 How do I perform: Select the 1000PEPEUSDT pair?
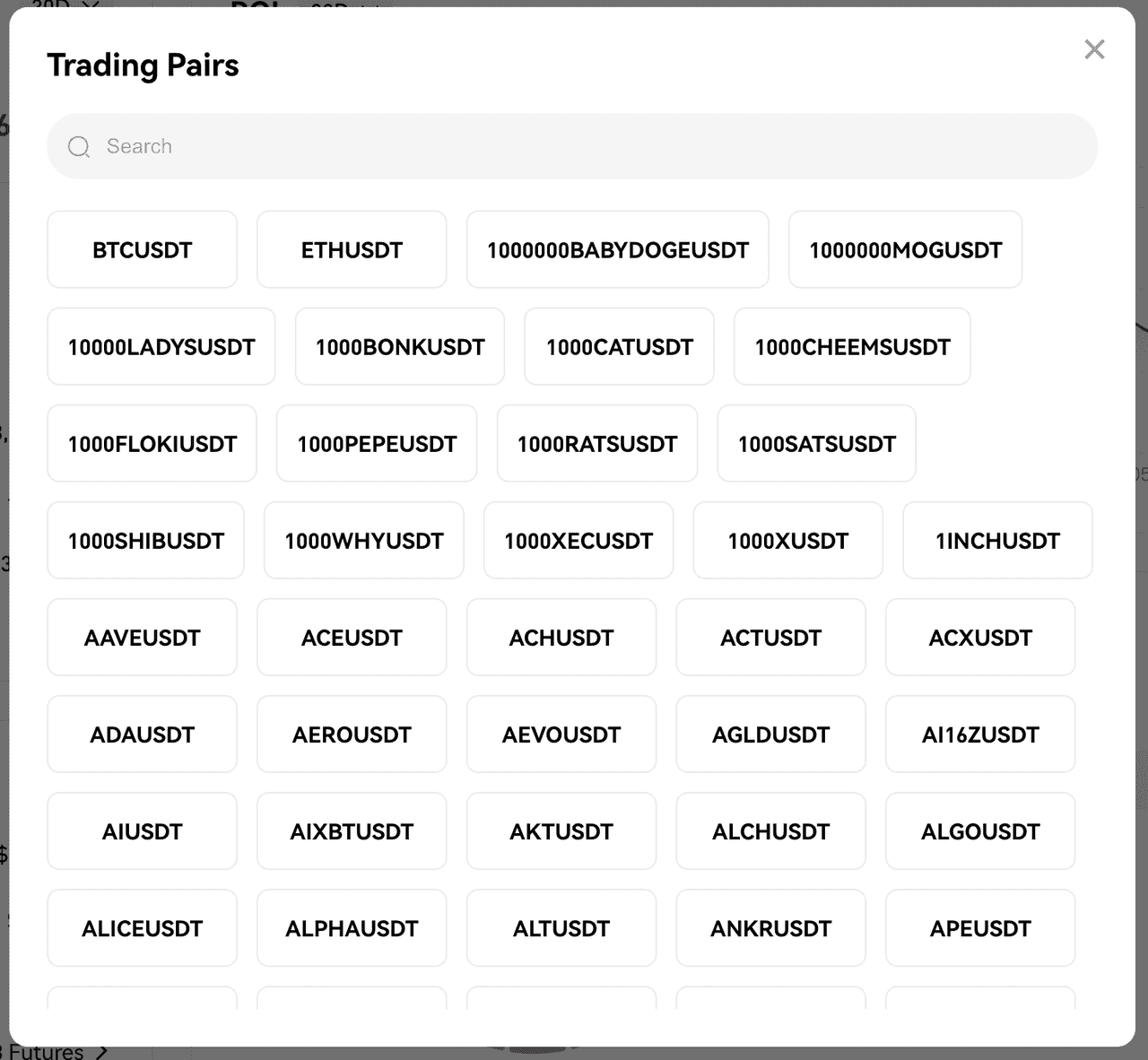(x=377, y=443)
